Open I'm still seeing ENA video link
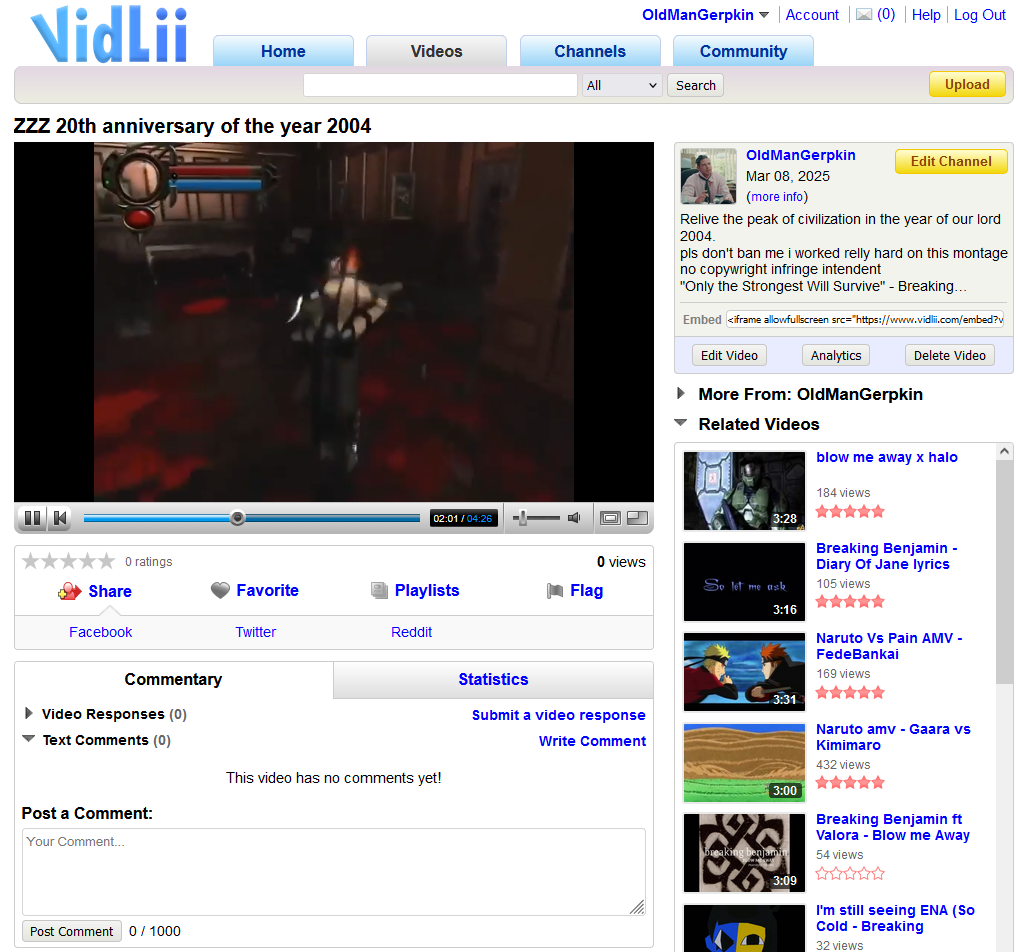This screenshot has height=952, width=1018. pos(895,918)
